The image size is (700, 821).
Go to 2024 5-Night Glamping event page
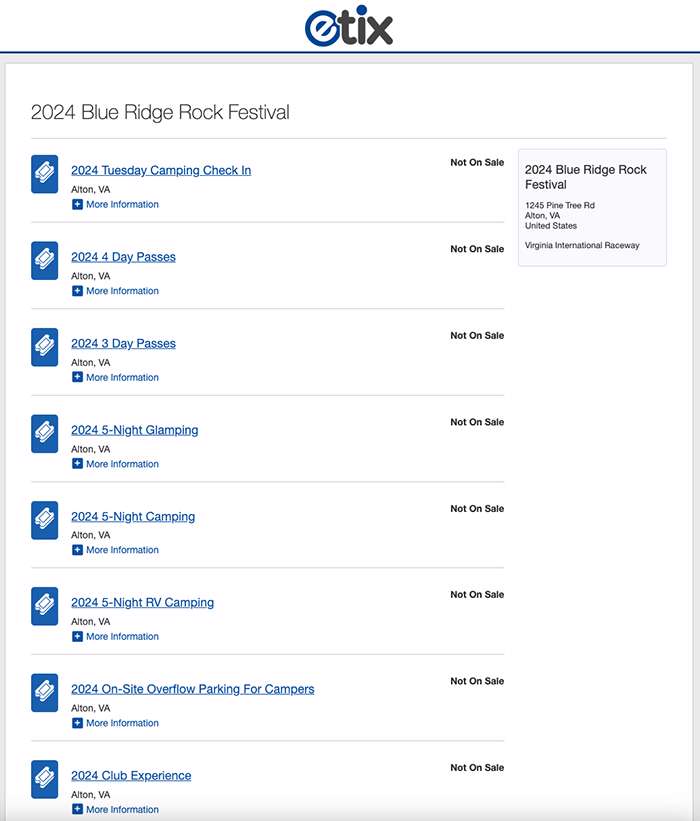click(134, 430)
